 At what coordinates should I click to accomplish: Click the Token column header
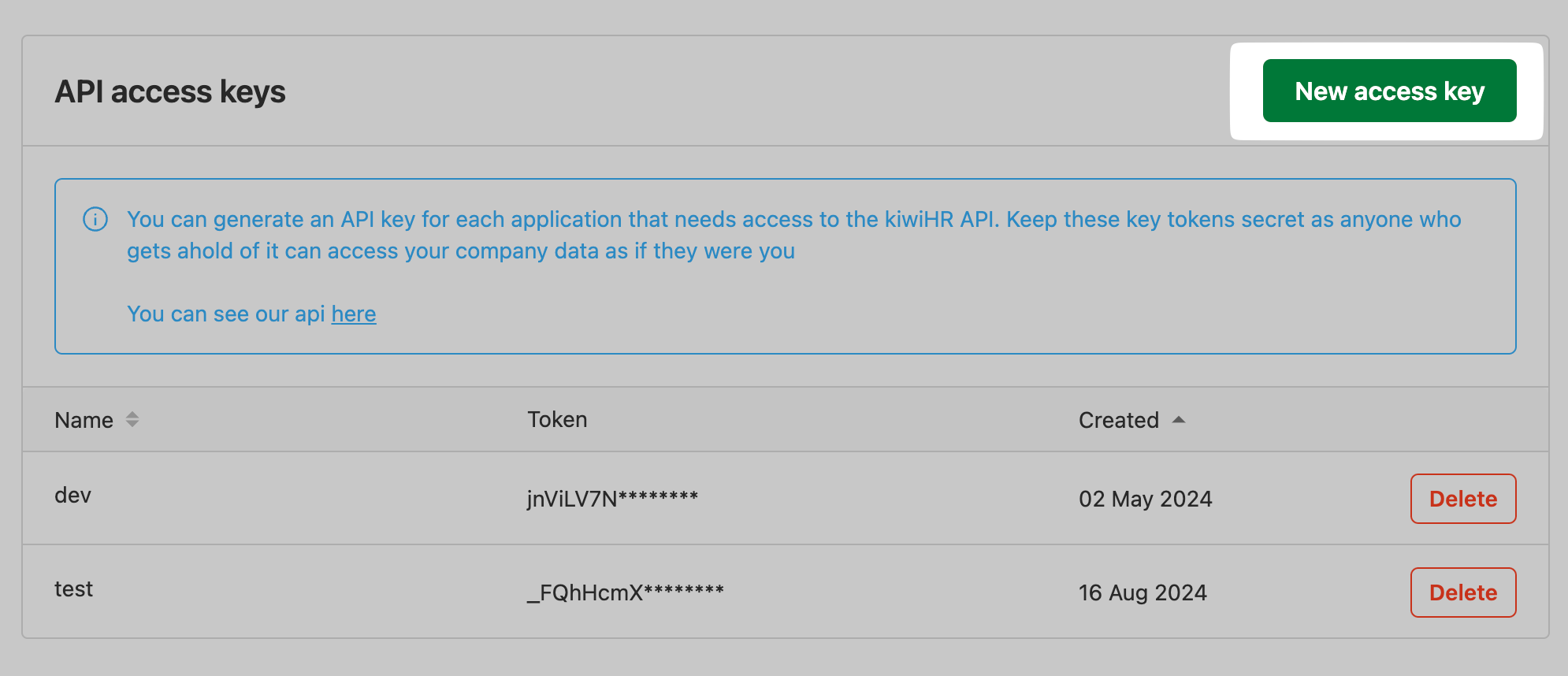pyautogui.click(x=557, y=420)
